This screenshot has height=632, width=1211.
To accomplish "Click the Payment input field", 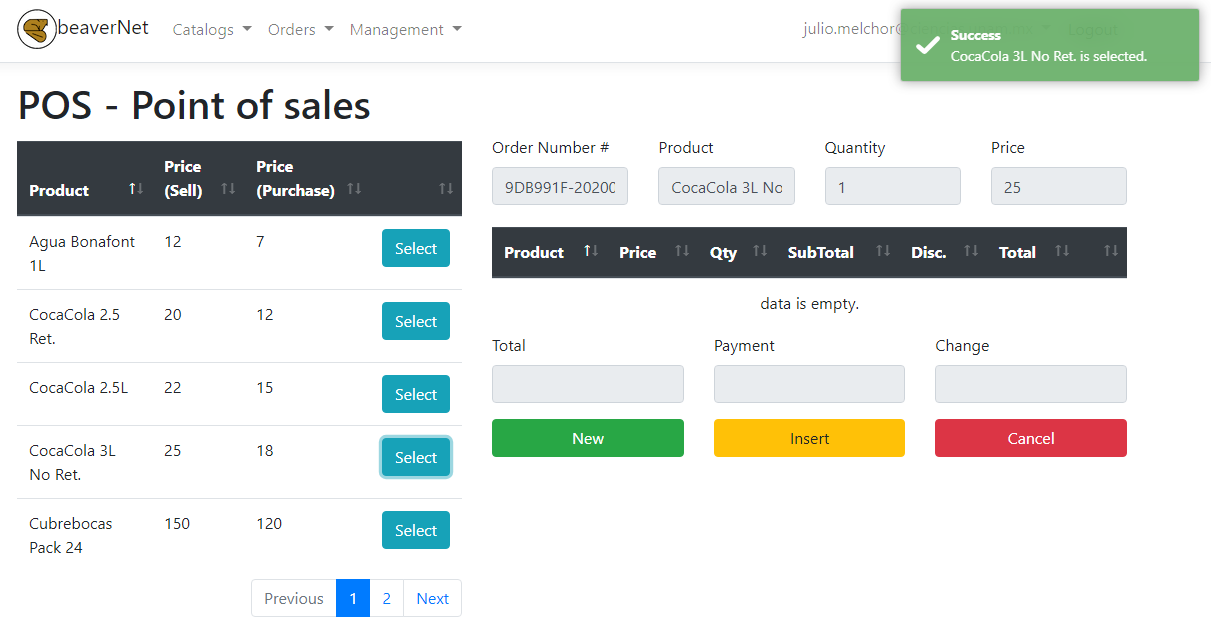I will tap(809, 384).
